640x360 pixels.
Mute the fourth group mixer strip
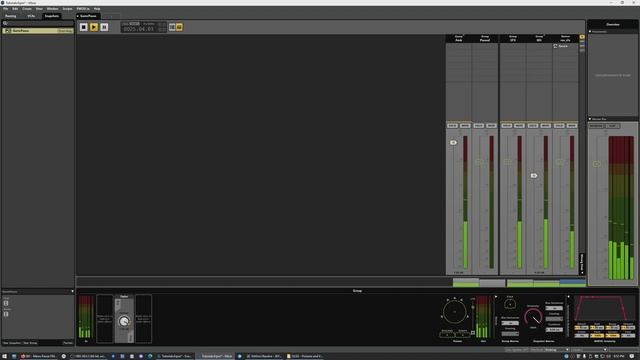click(546, 126)
